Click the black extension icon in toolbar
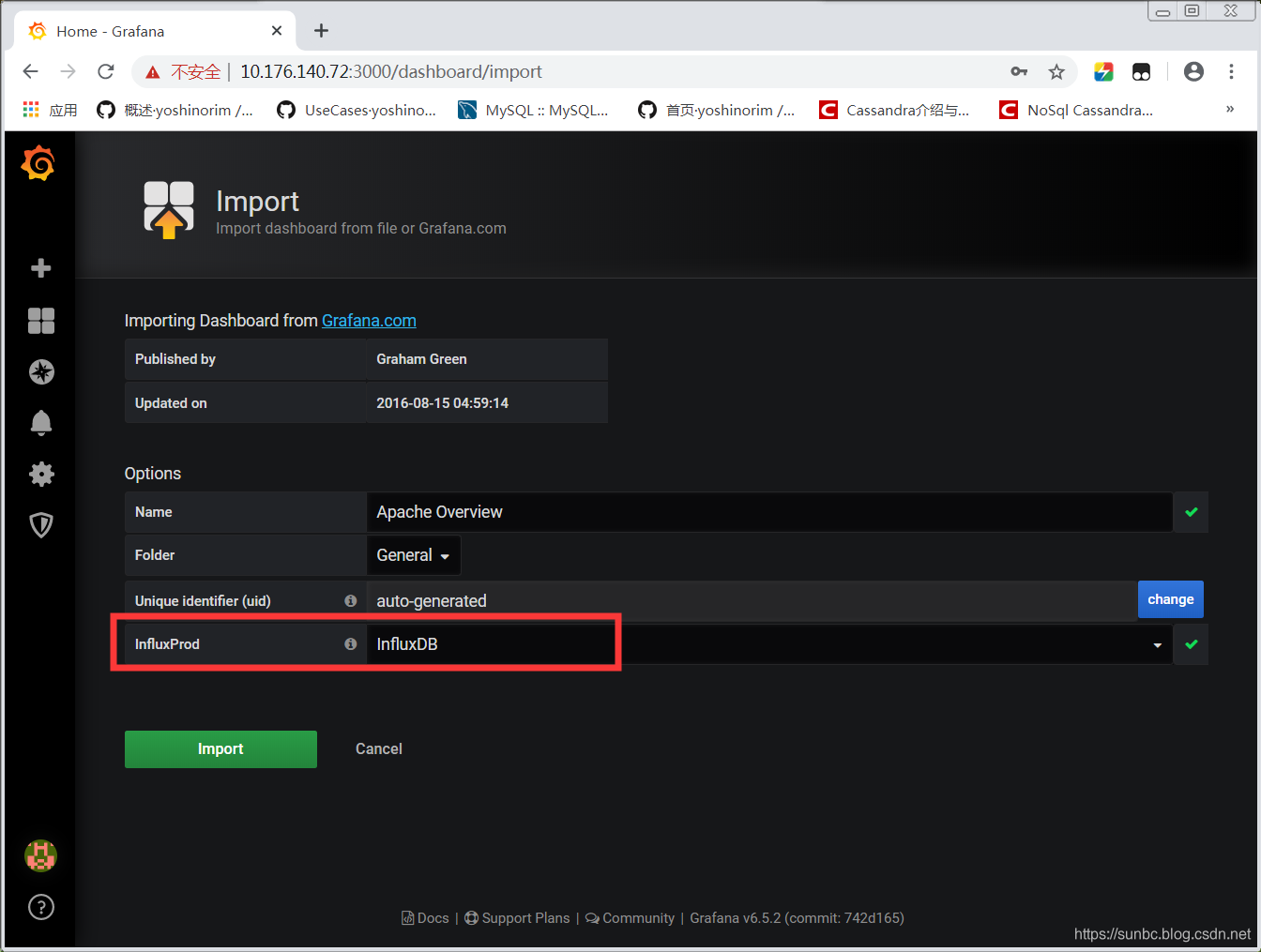Viewport: 1261px width, 952px height. click(1141, 71)
